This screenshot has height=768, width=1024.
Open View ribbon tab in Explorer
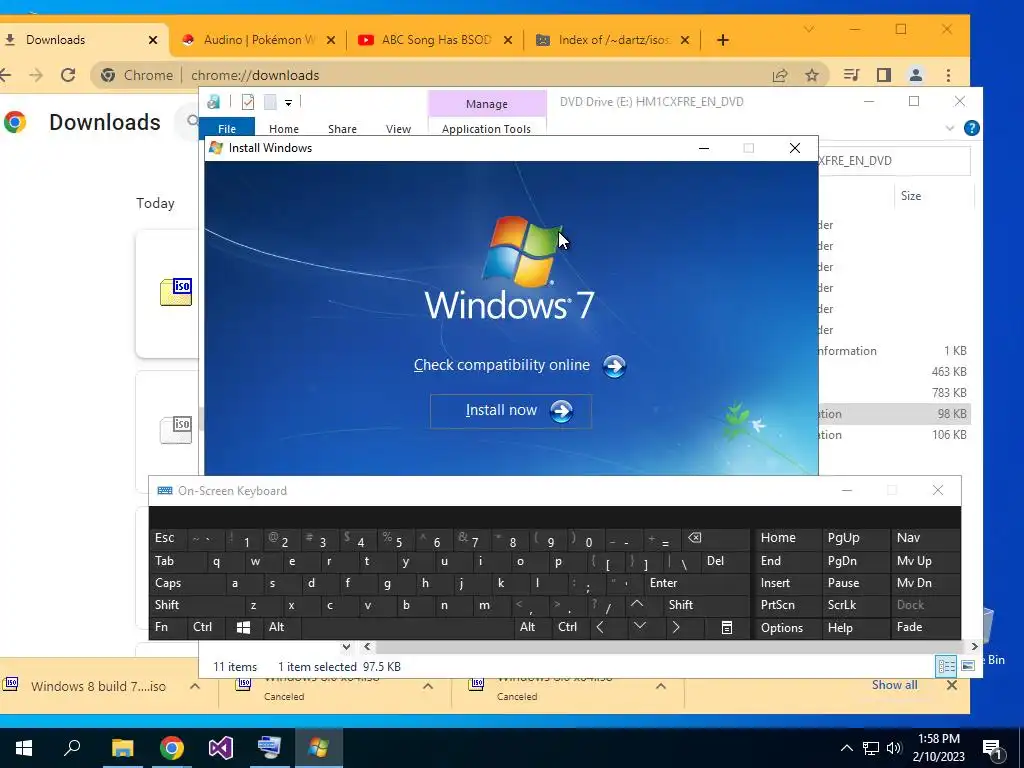(x=398, y=129)
